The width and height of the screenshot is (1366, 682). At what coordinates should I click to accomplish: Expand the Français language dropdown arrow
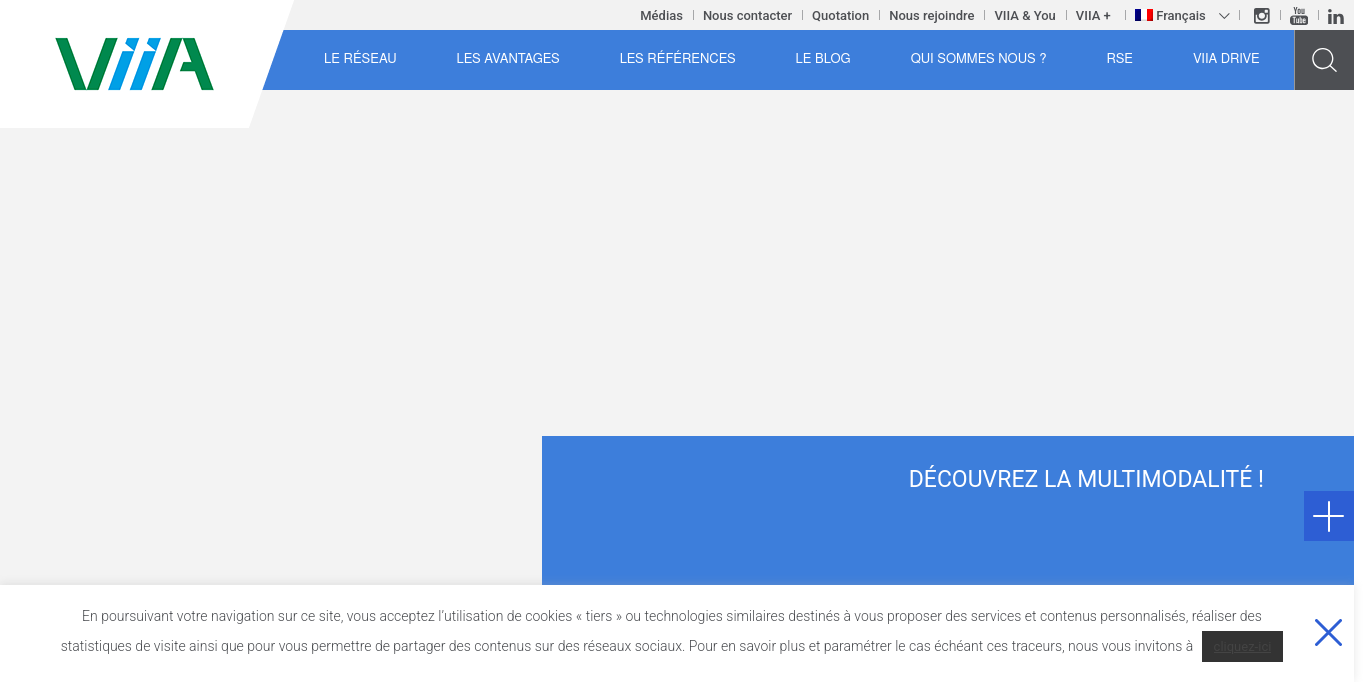point(1224,16)
